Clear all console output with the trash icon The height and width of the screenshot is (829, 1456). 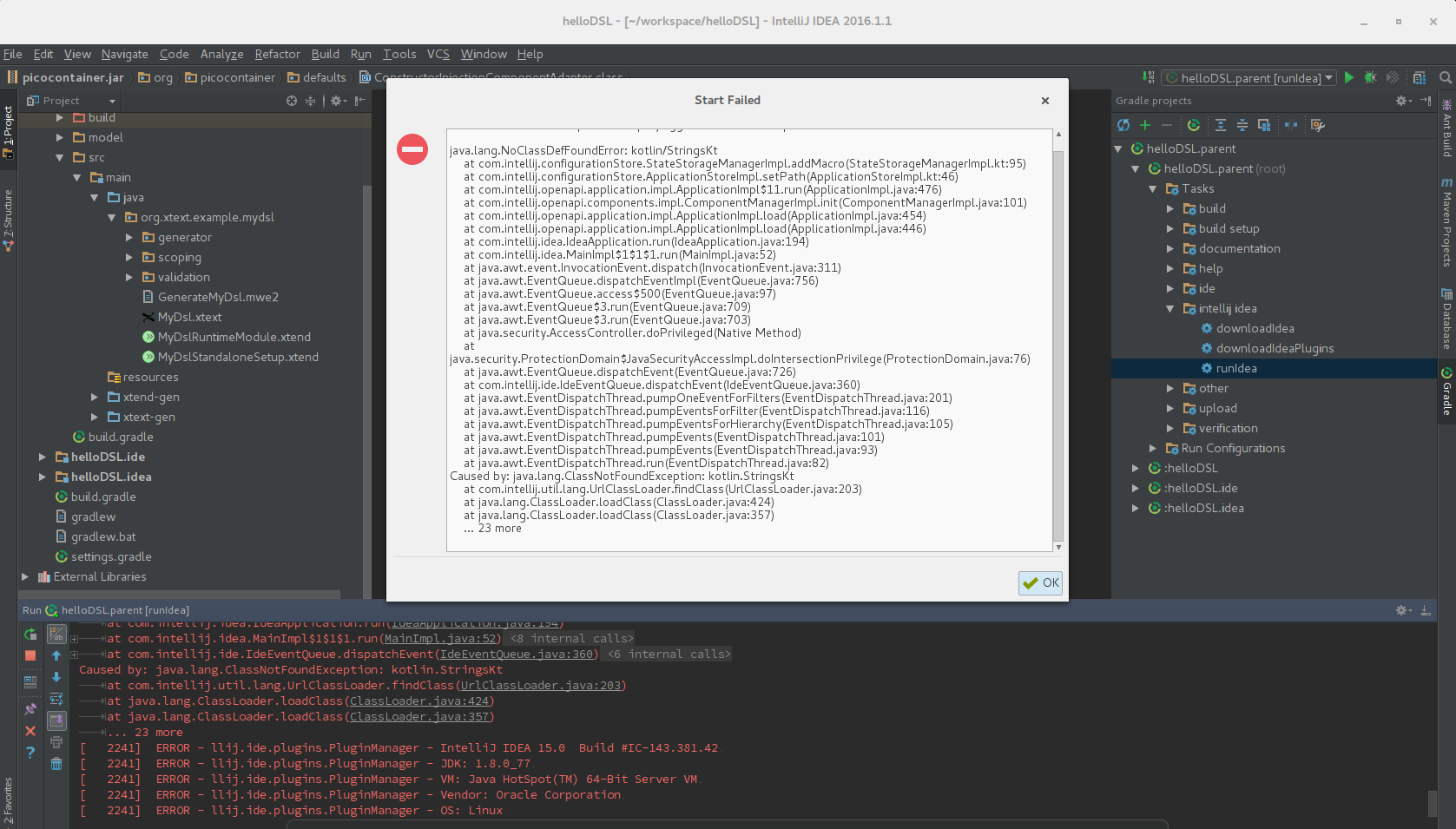tap(56, 764)
